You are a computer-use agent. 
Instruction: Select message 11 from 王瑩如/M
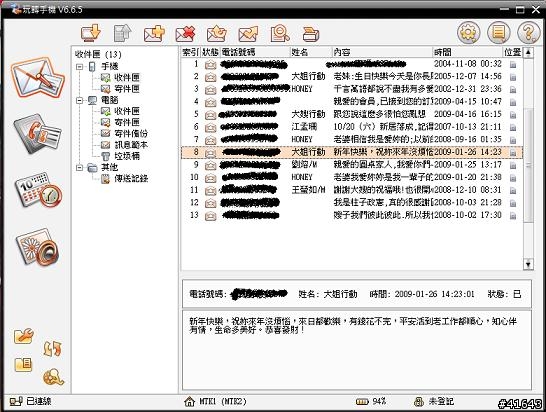point(352,190)
